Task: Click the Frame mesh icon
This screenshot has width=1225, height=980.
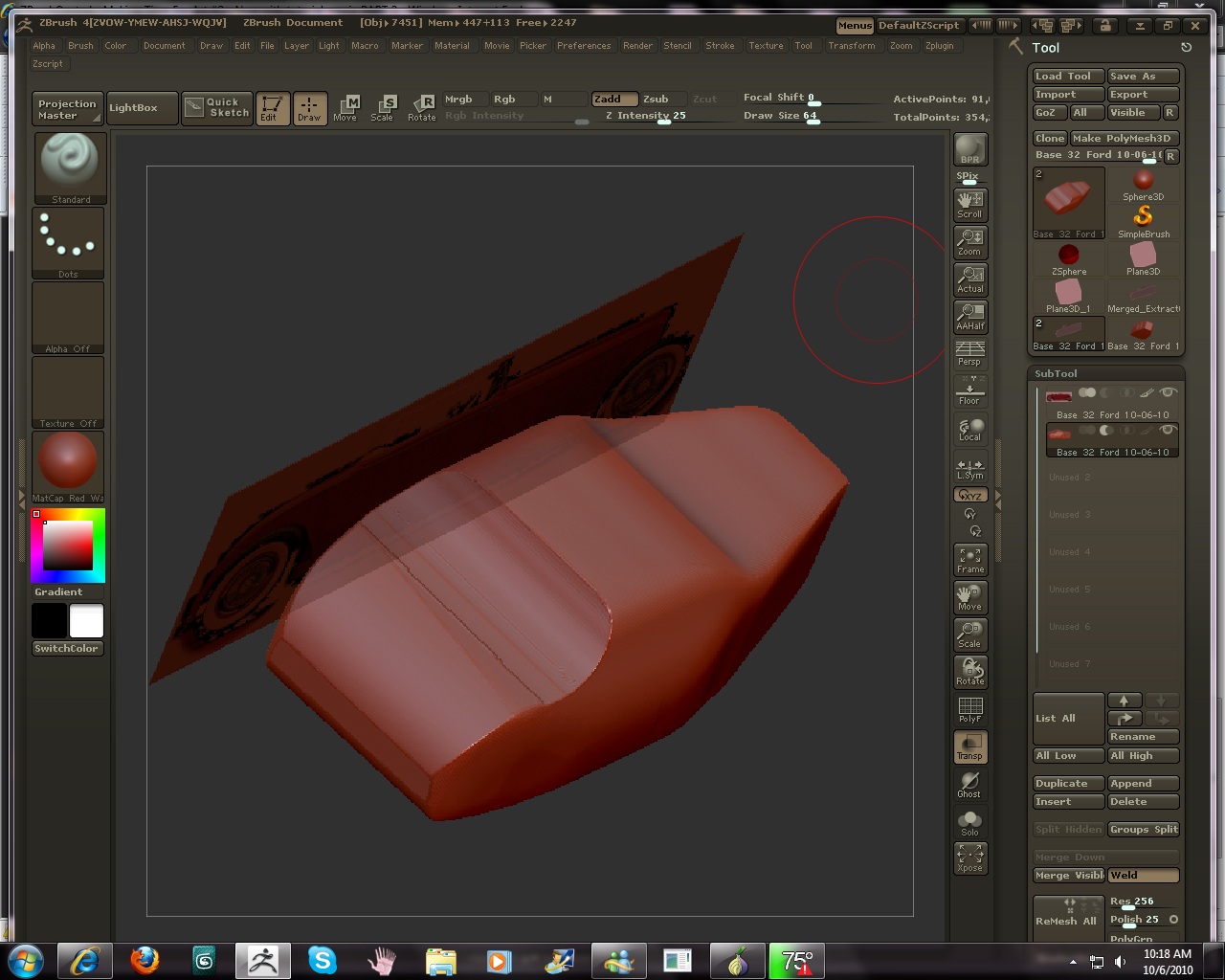Action: click(x=970, y=560)
